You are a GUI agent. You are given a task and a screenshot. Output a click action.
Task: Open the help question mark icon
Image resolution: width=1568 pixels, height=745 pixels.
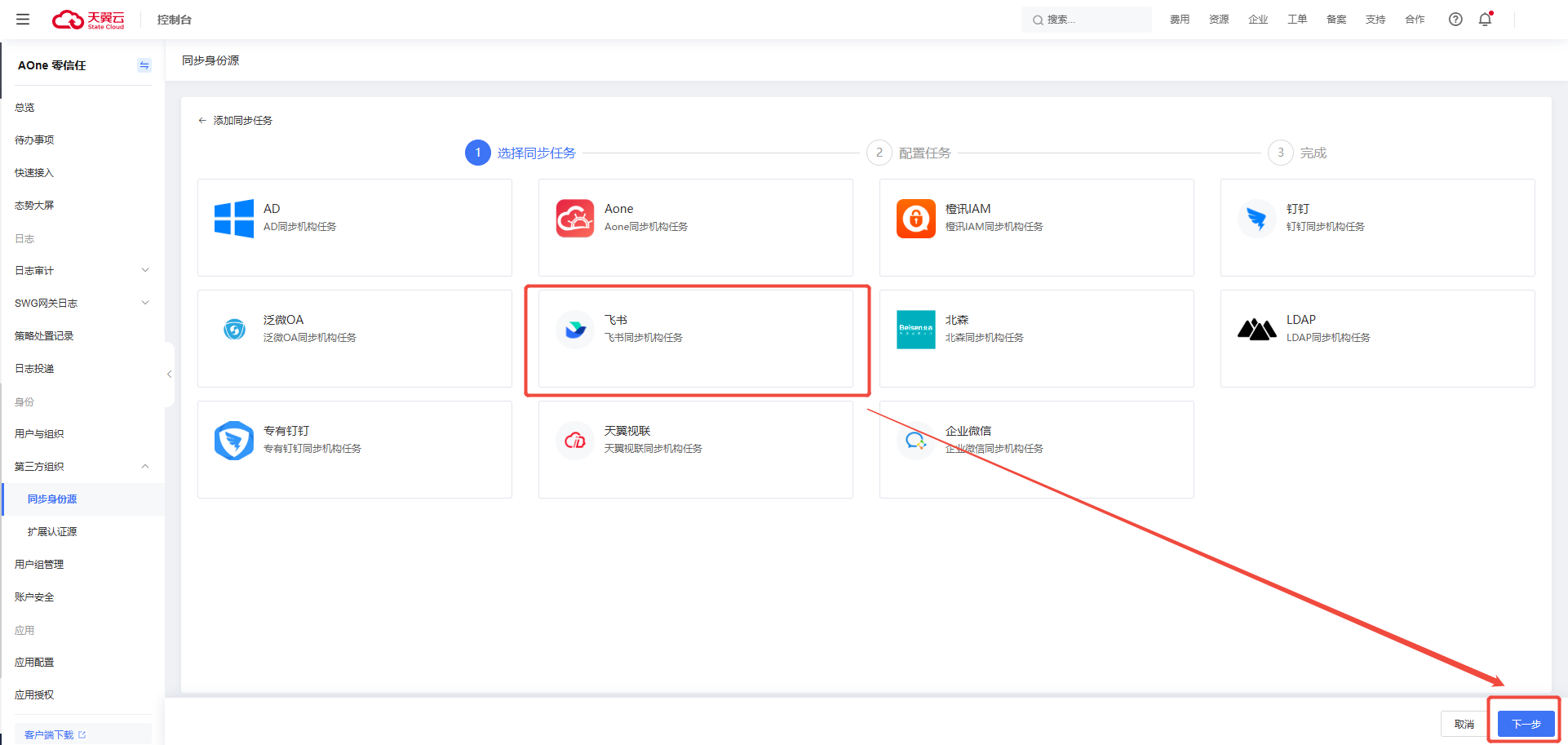point(1455,20)
